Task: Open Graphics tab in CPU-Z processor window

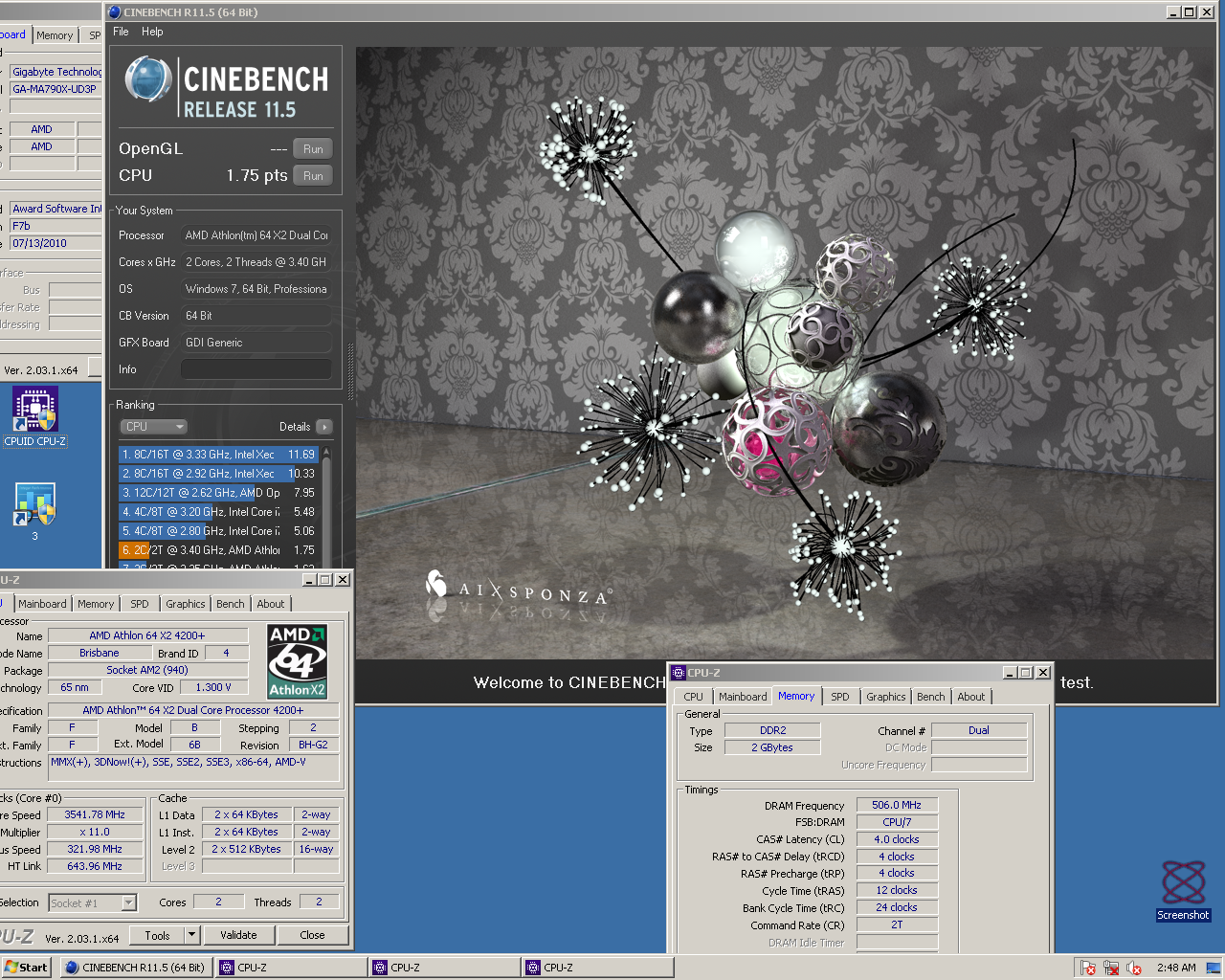Action: click(x=185, y=604)
